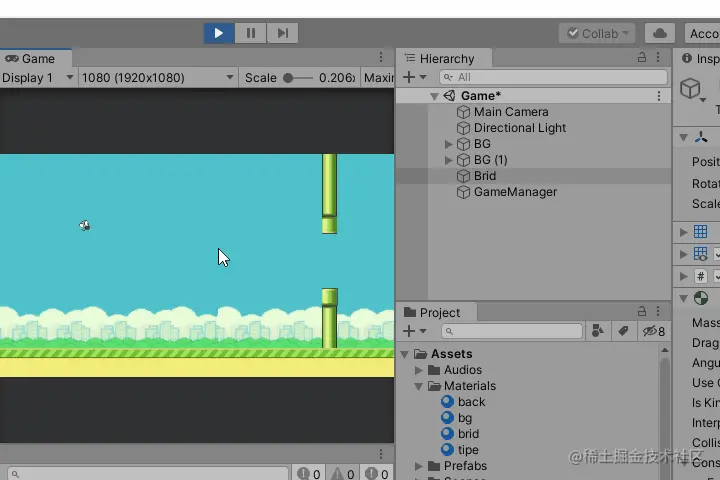Image resolution: width=720 pixels, height=480 pixels.
Task: Click the Hierarchy create plus button
Action: 414,77
